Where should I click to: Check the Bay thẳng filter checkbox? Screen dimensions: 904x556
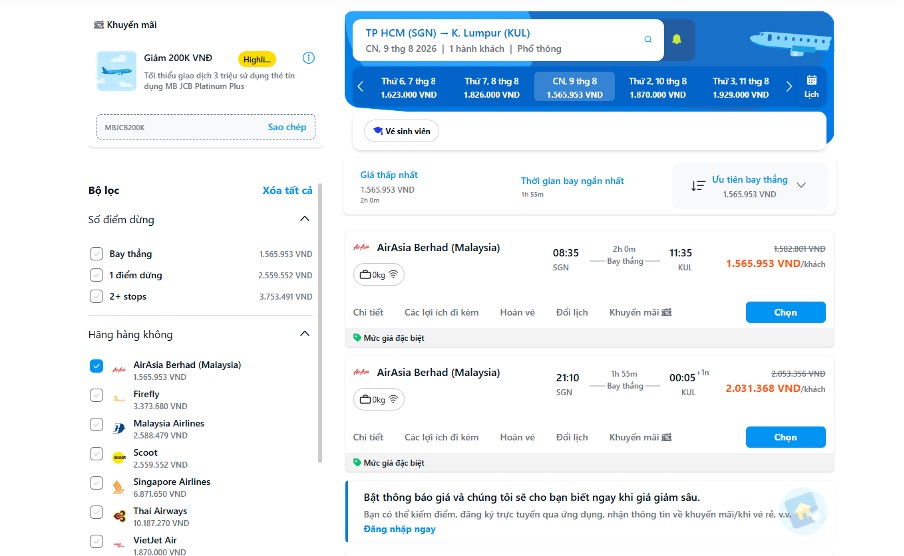[96, 254]
